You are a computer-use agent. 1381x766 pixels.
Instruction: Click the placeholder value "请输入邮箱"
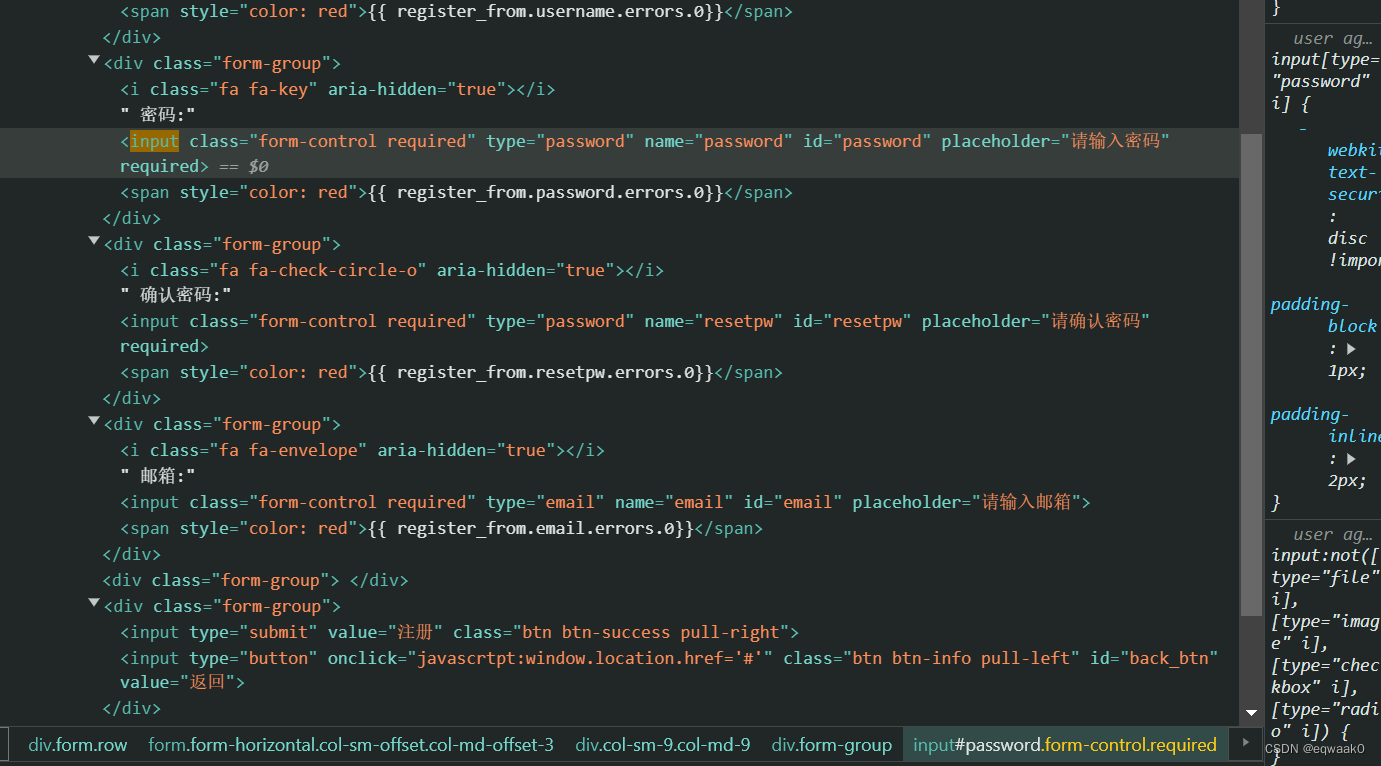(1026, 502)
